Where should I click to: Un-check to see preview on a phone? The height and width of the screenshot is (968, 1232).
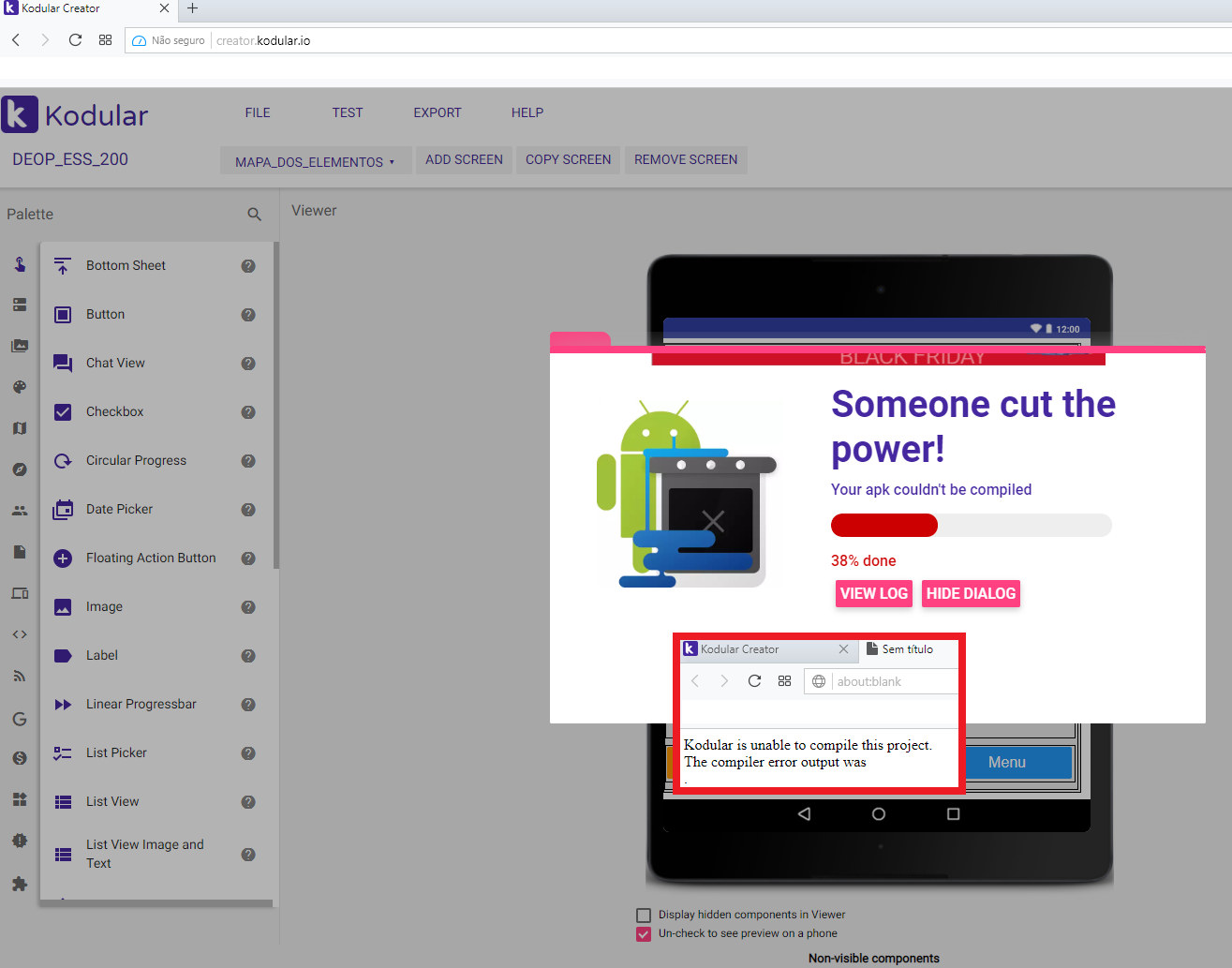pyautogui.click(x=644, y=933)
